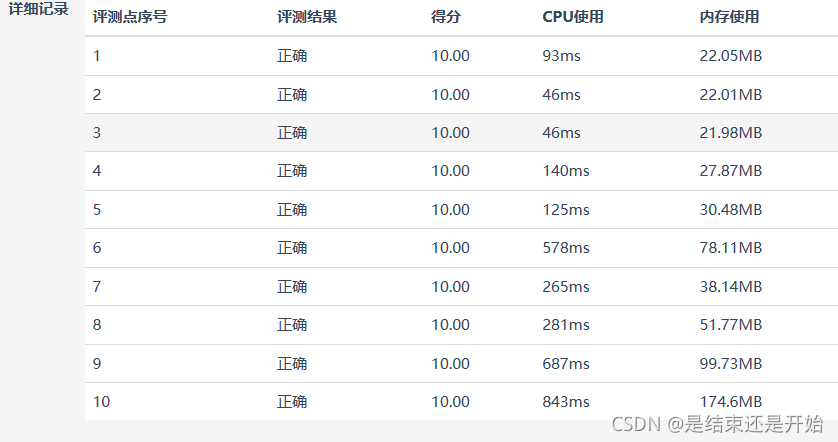Screen dimensions: 838x442
Task: Select test point number 8 cell
Action: pyautogui.click(x=97, y=325)
